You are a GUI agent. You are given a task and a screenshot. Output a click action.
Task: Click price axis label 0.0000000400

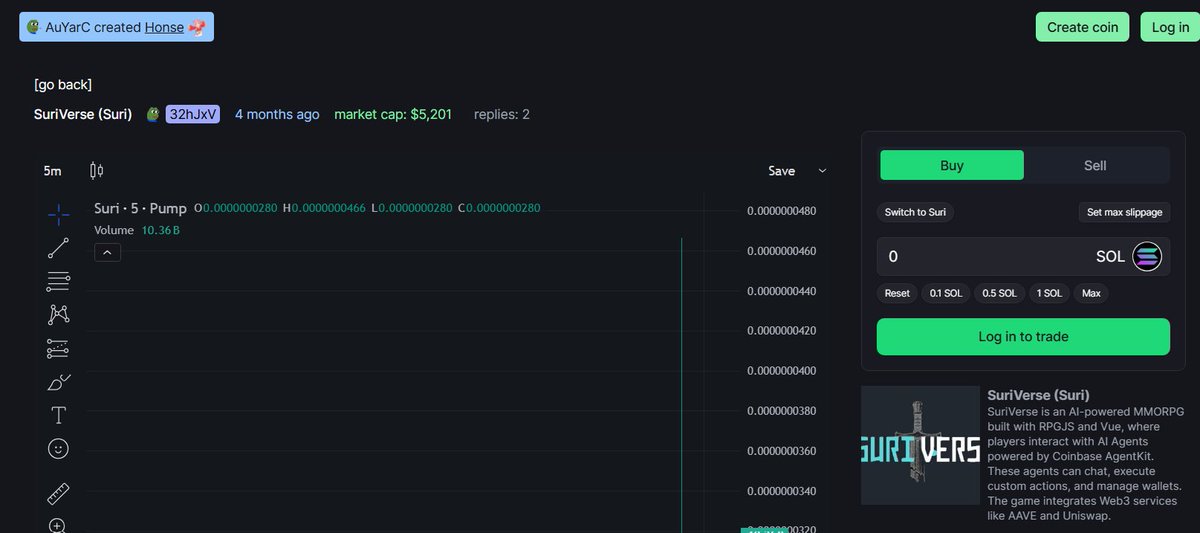coord(782,371)
